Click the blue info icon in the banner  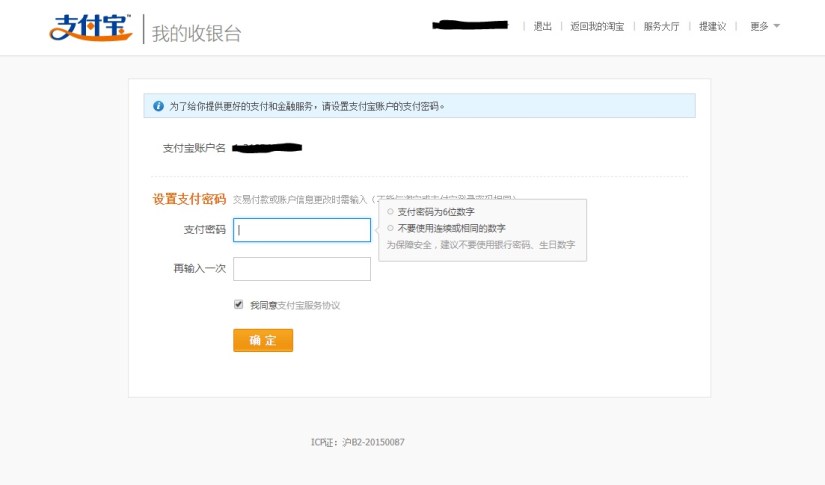click(x=158, y=106)
